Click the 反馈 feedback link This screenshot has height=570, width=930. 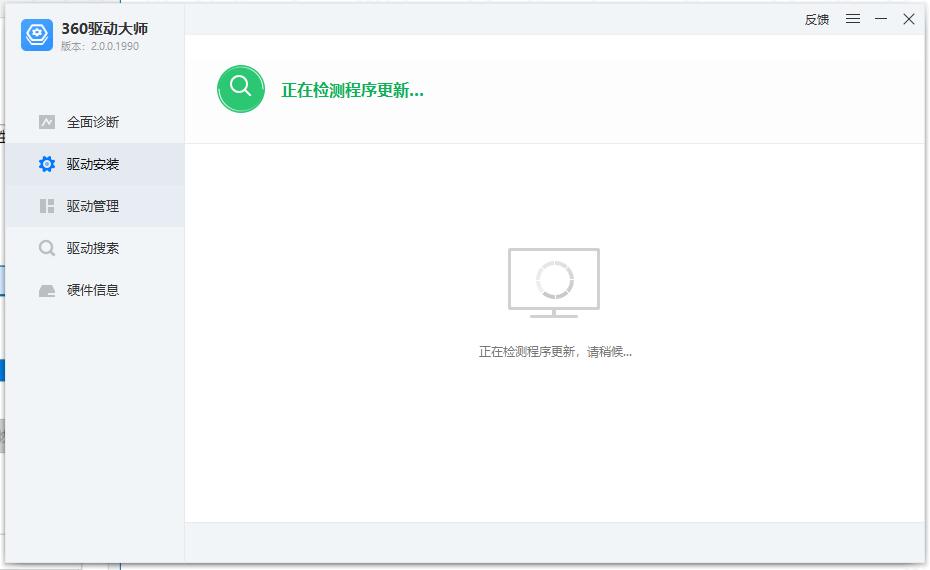[x=817, y=20]
